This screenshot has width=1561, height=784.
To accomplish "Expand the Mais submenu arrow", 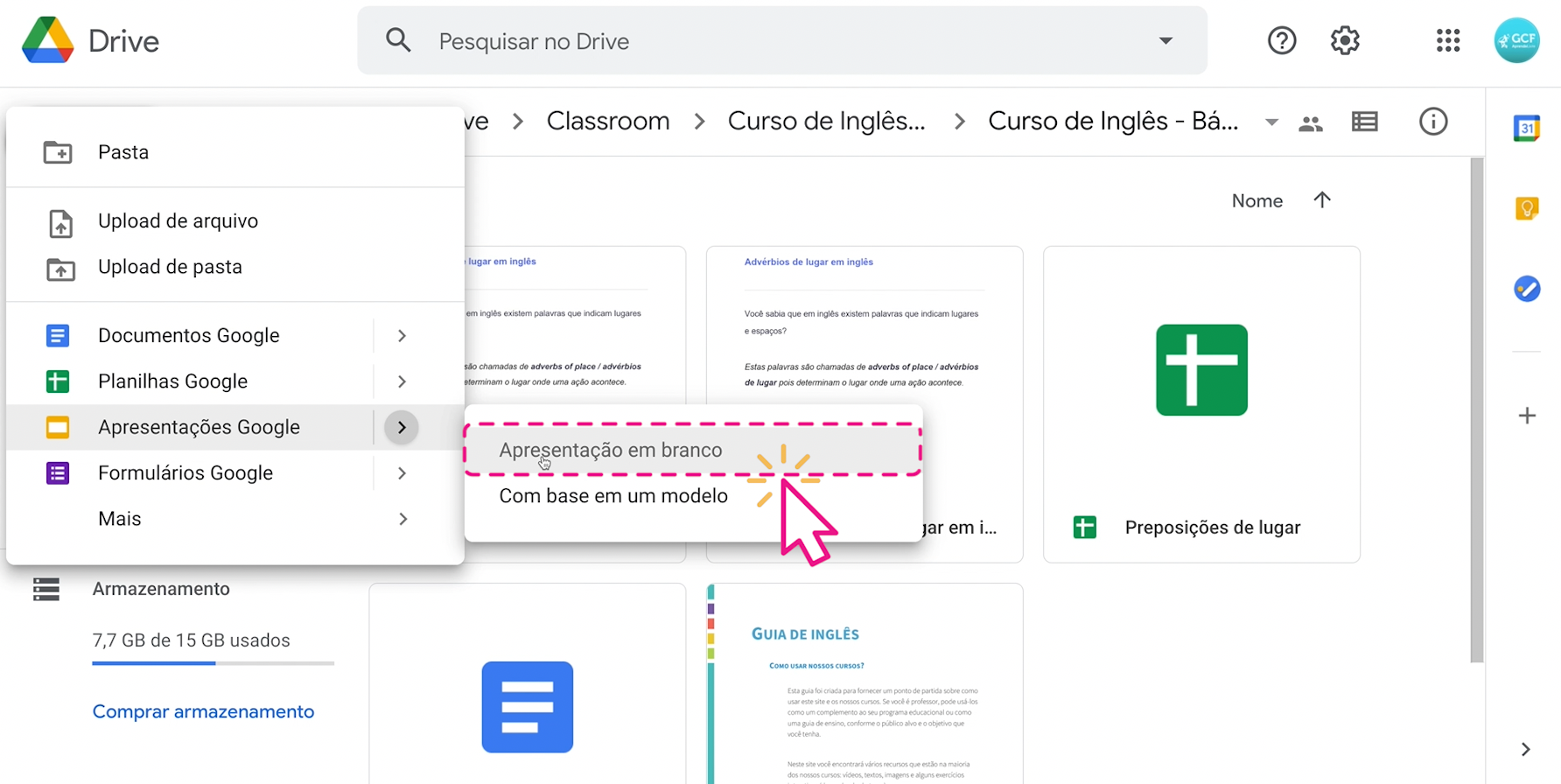I will [x=402, y=519].
